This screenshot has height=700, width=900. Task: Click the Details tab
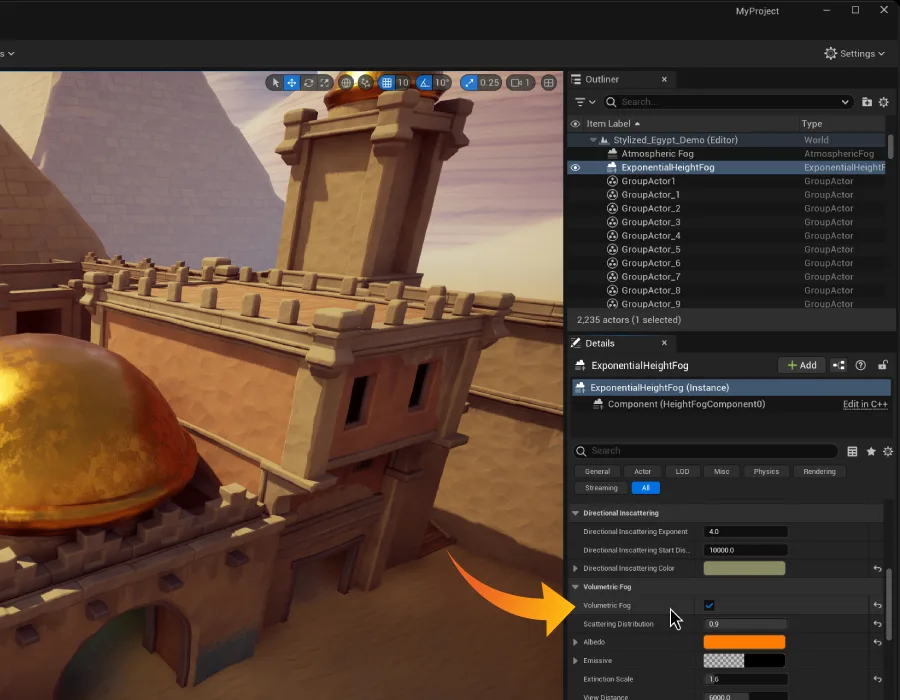coord(599,343)
